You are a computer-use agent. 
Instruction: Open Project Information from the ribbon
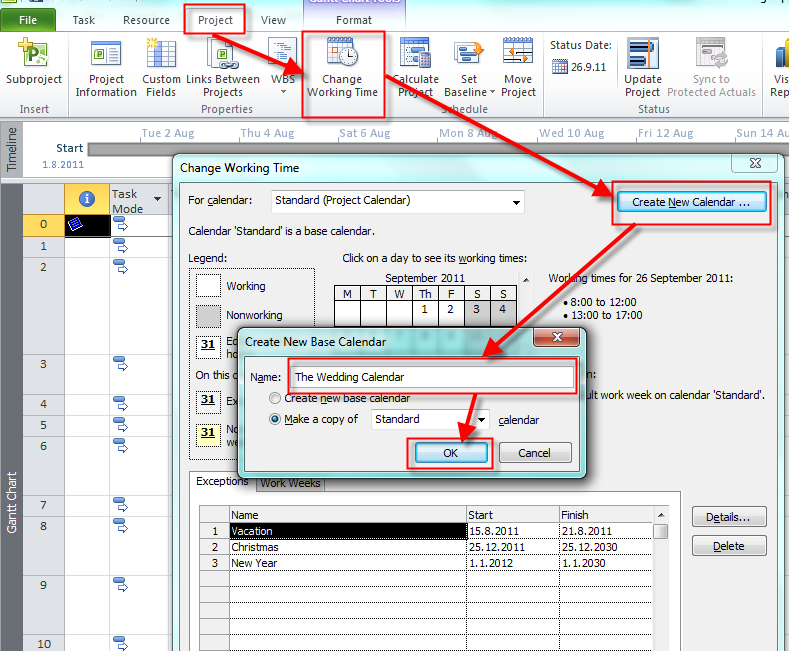coord(106,54)
